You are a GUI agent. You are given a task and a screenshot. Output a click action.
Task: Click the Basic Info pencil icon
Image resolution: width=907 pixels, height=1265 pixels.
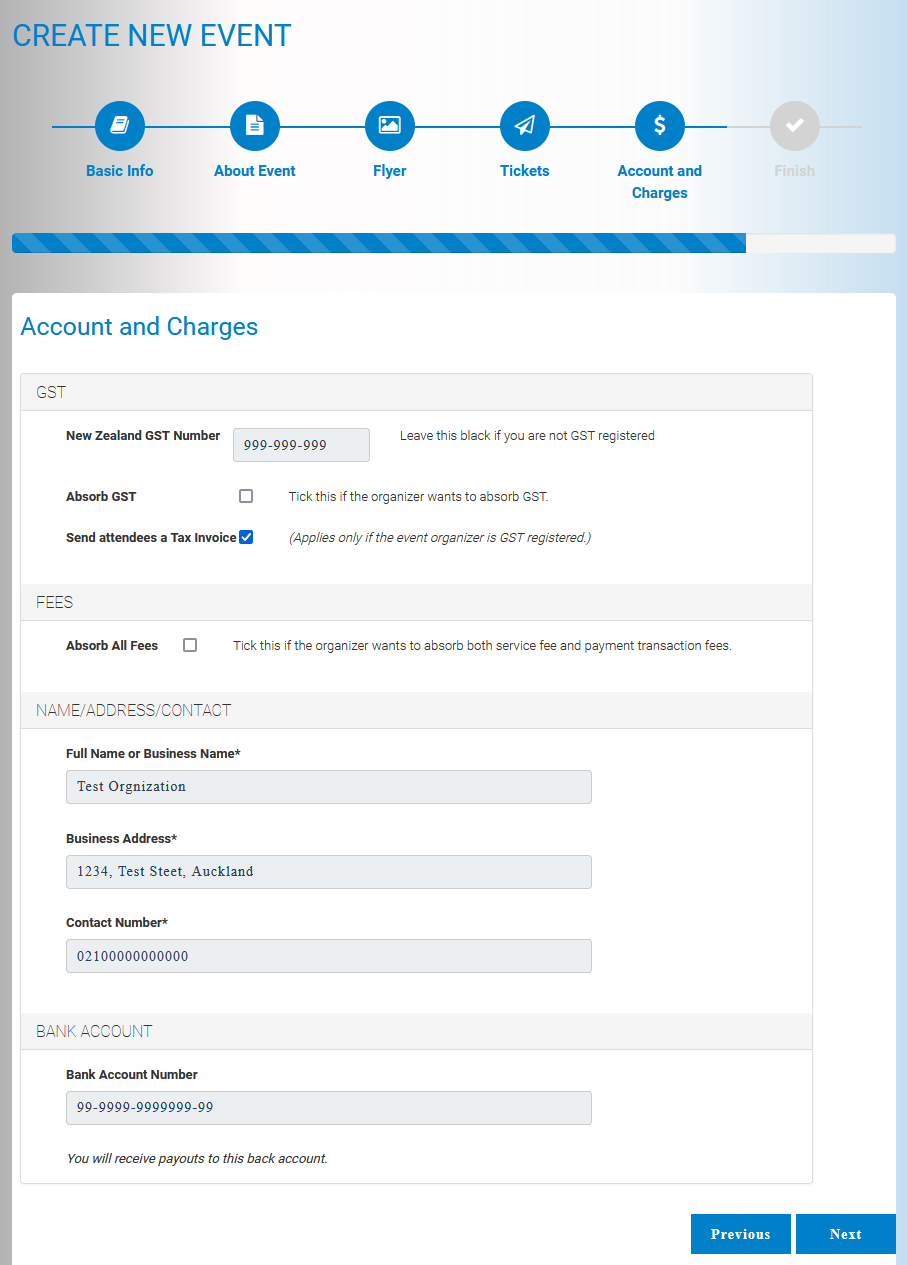click(119, 126)
